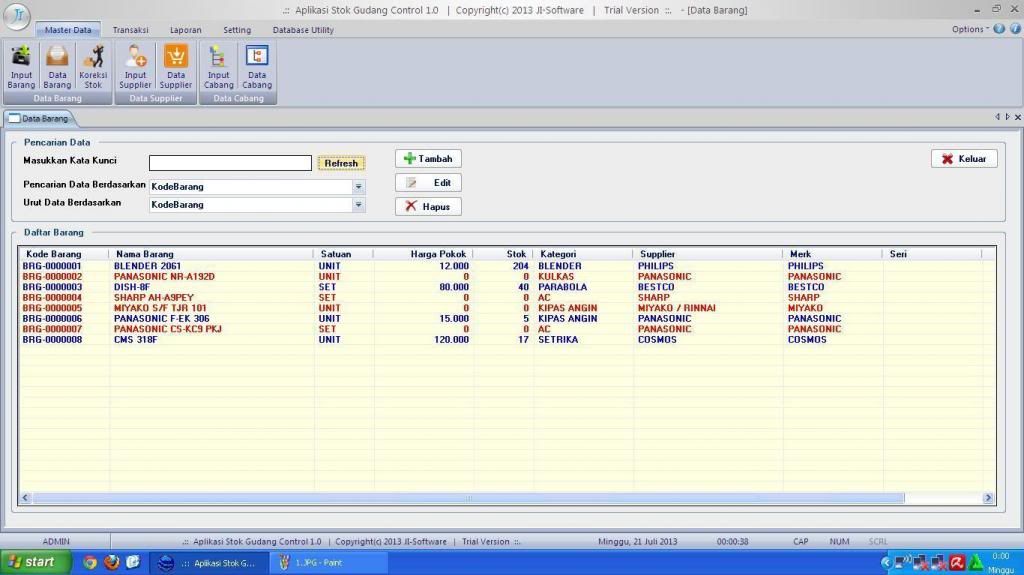Open the Database Utility tab
Viewport: 1024px width, 575px height.
pos(303,30)
